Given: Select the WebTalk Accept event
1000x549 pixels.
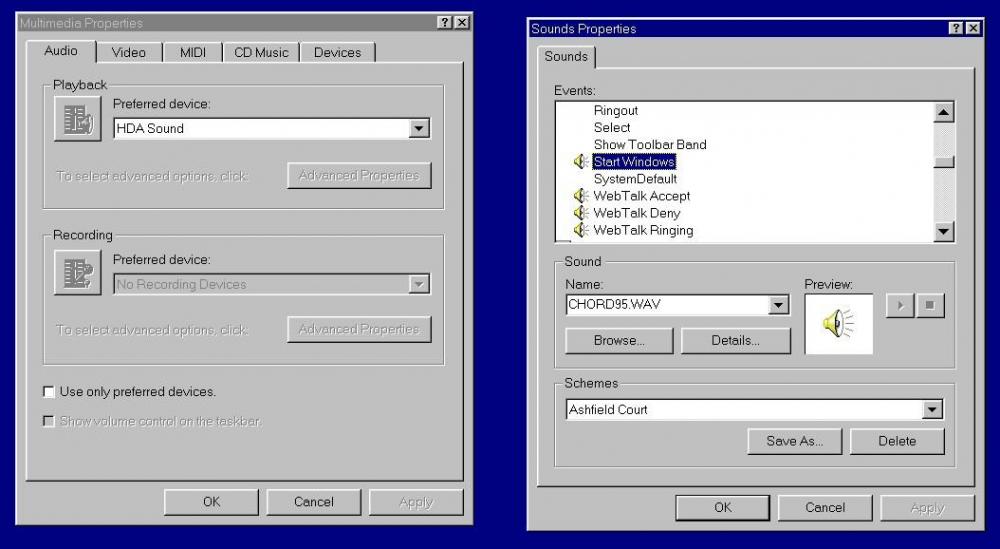Looking at the screenshot, I should coord(642,196).
